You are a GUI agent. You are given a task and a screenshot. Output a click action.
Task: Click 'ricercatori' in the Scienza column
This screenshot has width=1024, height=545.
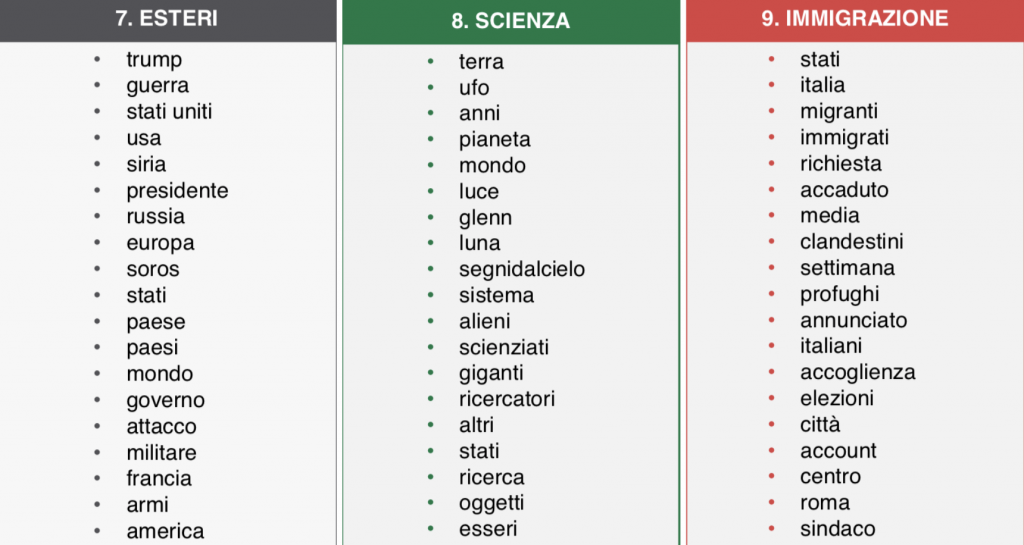(507, 399)
